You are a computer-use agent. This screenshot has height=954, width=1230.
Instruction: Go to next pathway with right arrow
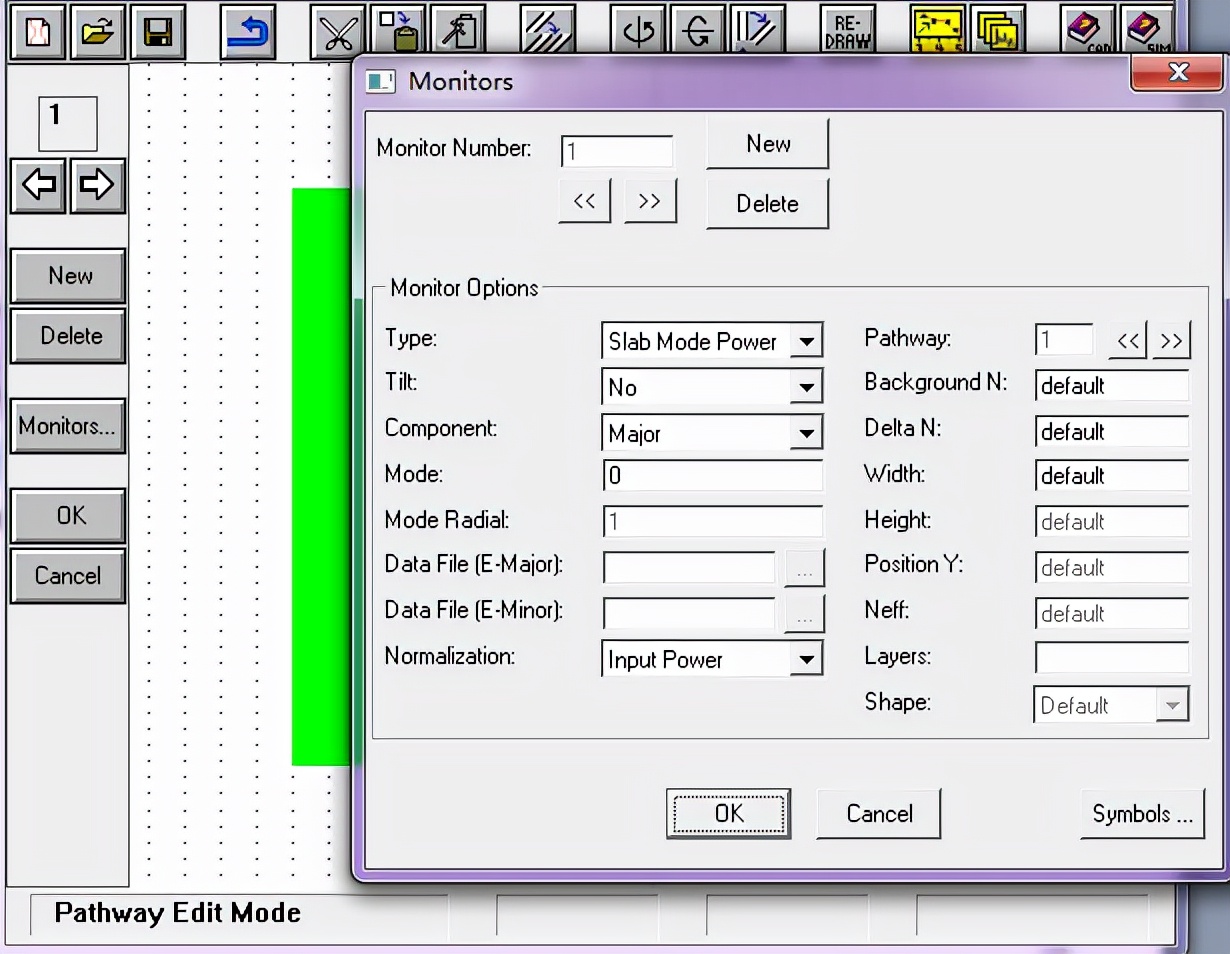97,185
